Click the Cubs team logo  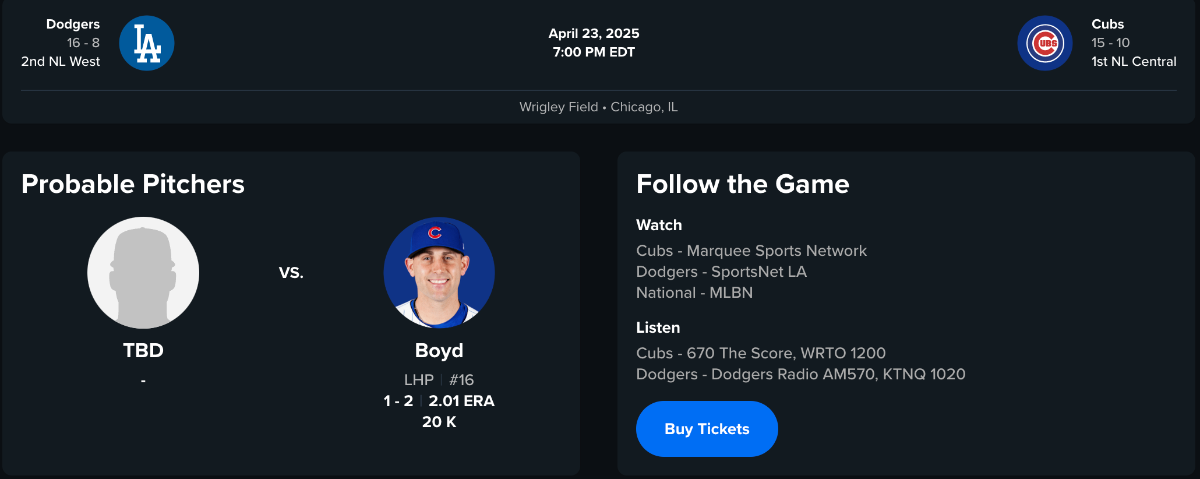[x=1045, y=43]
